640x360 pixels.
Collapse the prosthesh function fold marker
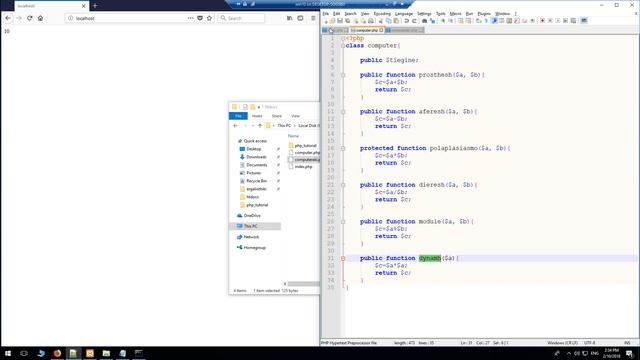coord(343,75)
